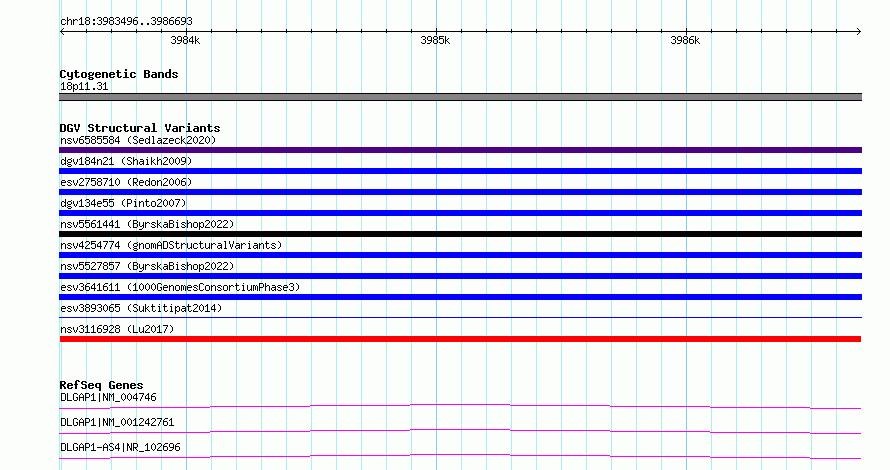Click the 3985k ruler tick label
The height and width of the screenshot is (470, 890).
coord(435,40)
